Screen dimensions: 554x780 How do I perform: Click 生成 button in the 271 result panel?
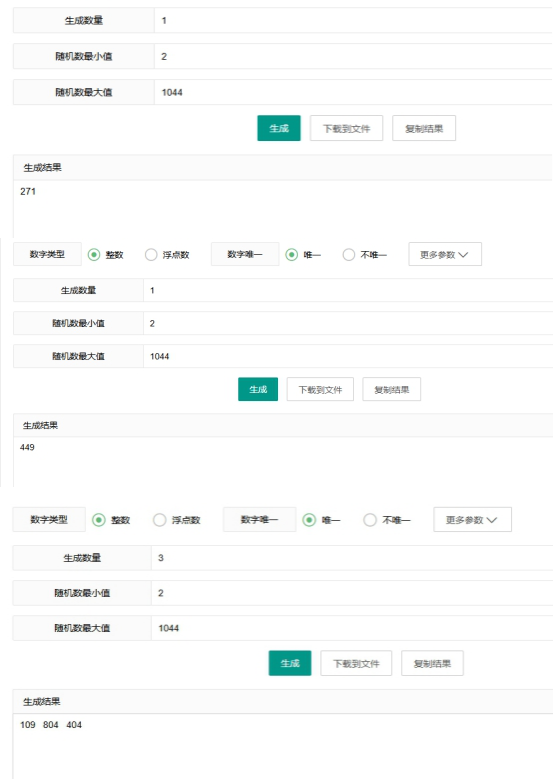(278, 128)
